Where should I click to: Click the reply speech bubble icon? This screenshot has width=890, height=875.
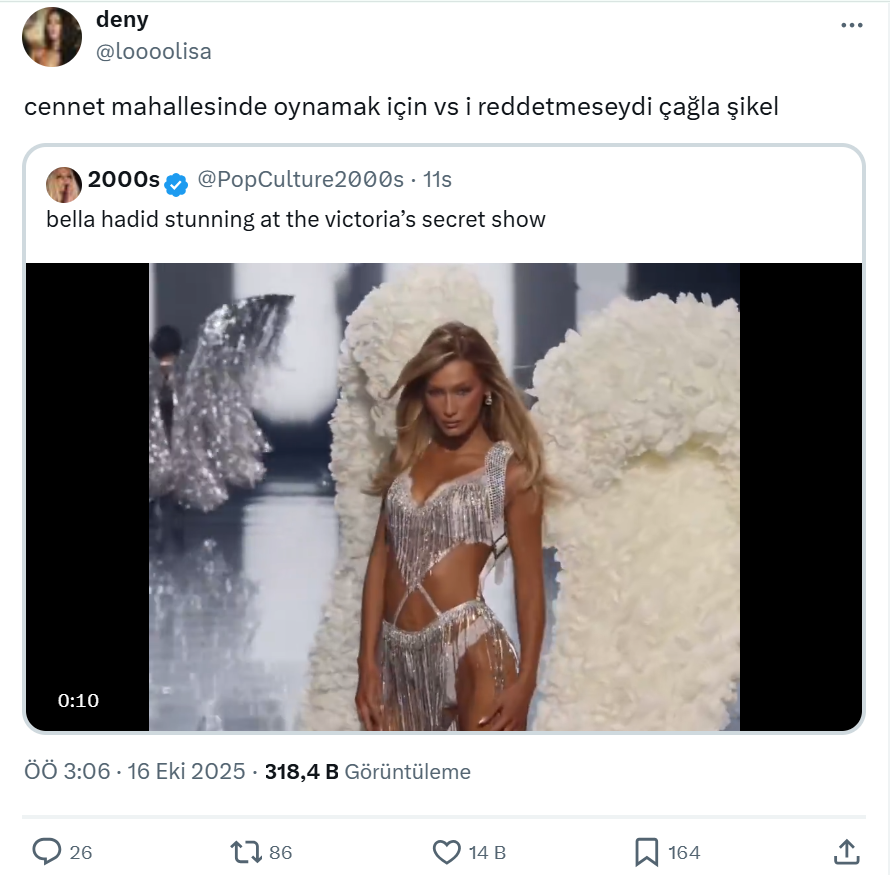[x=47, y=852]
